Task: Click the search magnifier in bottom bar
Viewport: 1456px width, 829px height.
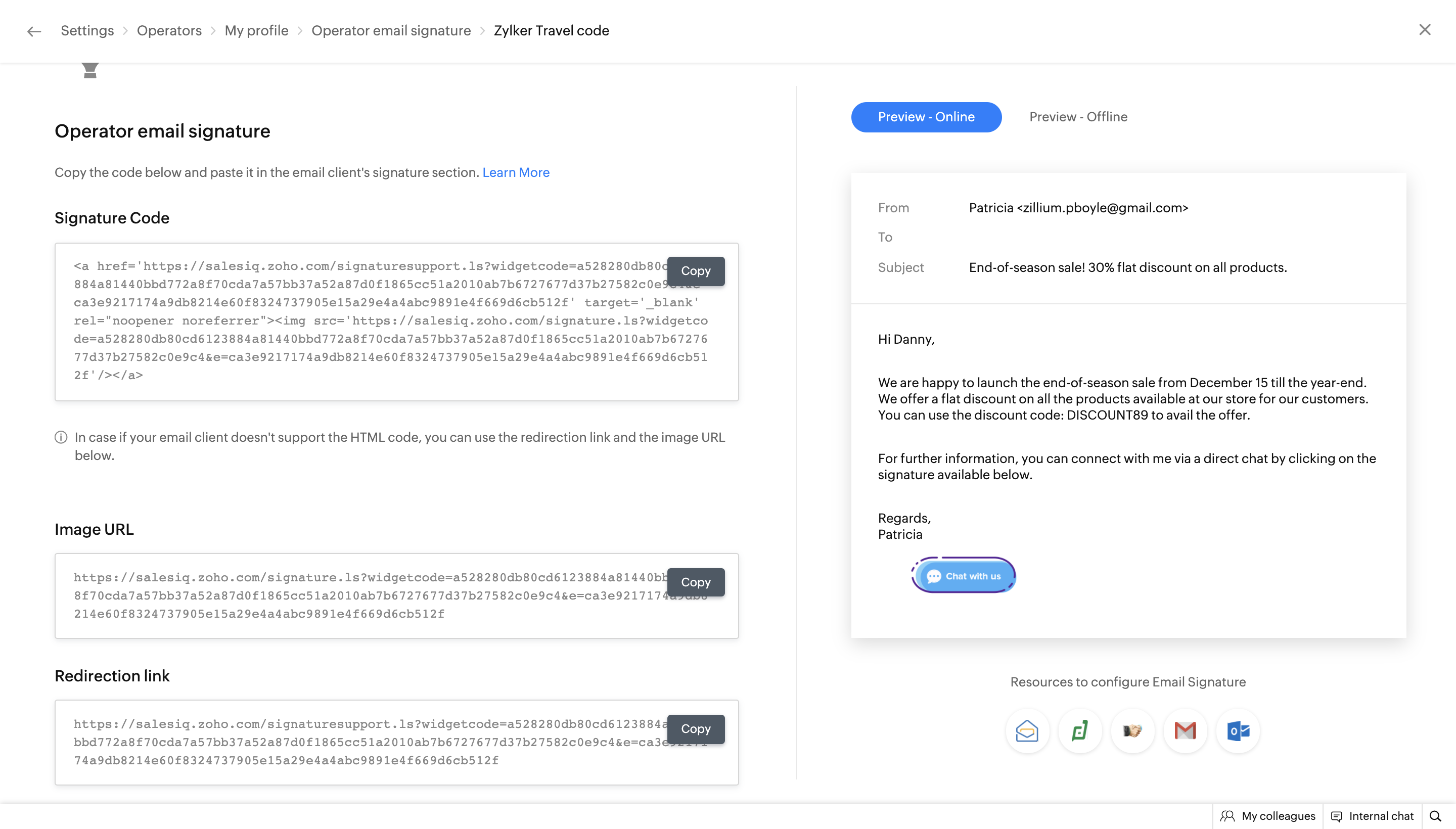Action: click(x=1435, y=816)
